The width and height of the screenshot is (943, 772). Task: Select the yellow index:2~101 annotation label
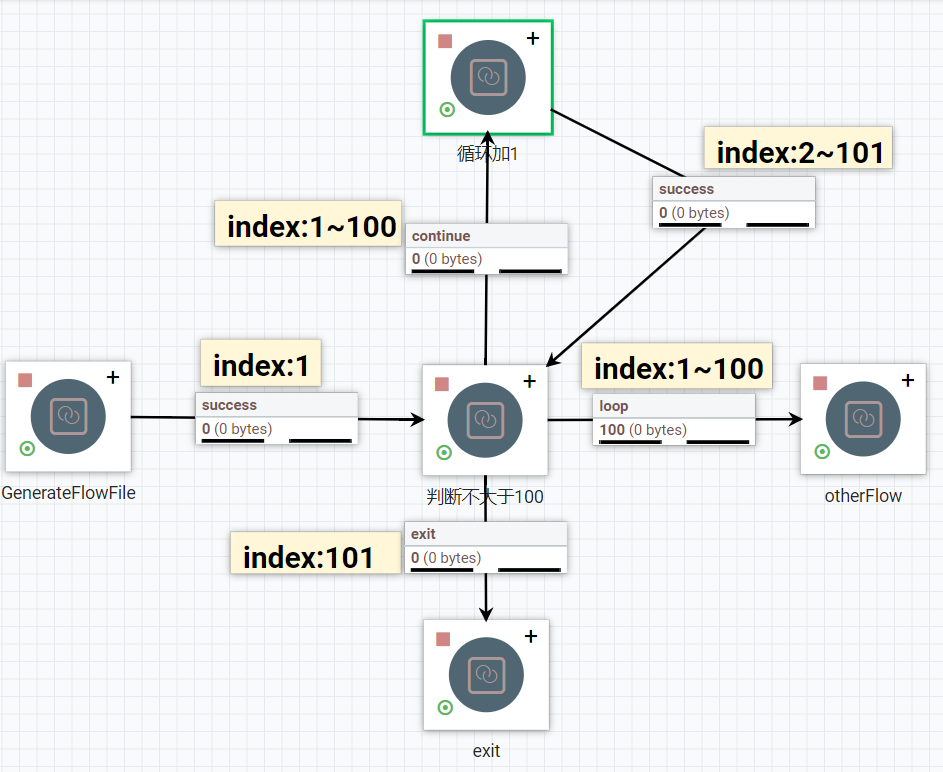pos(799,152)
